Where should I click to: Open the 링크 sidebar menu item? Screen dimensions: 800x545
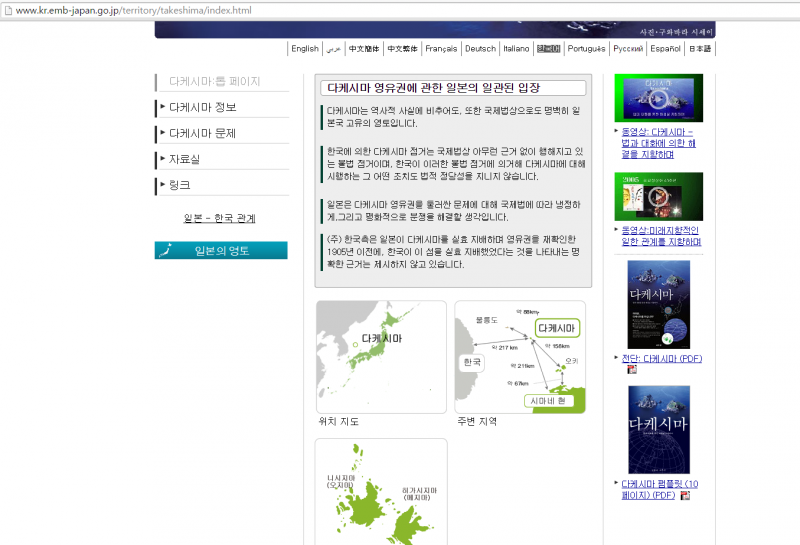click(x=179, y=185)
